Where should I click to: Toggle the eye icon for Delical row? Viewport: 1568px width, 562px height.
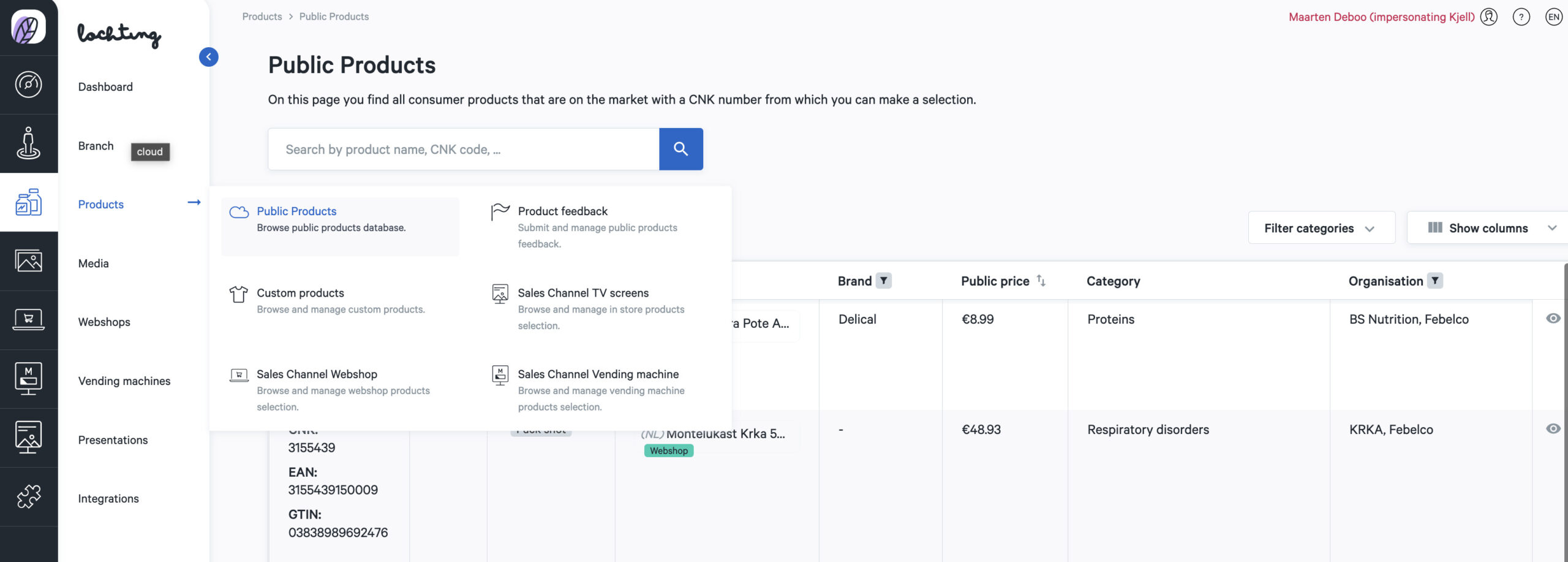[1553, 319]
